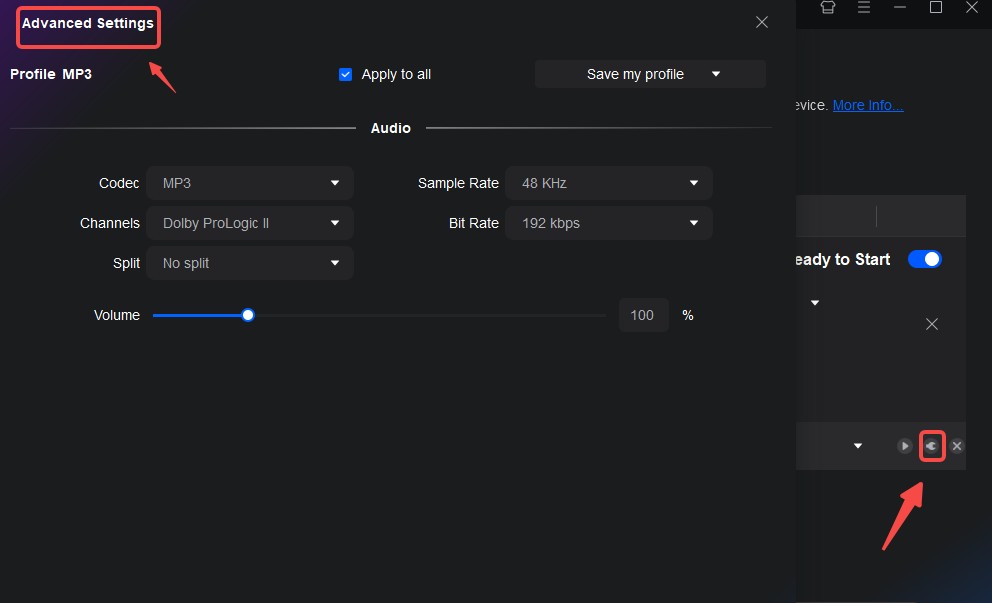Viewport: 992px width, 603px height.
Task: Enable Apply to all for every file
Action: (x=345, y=74)
